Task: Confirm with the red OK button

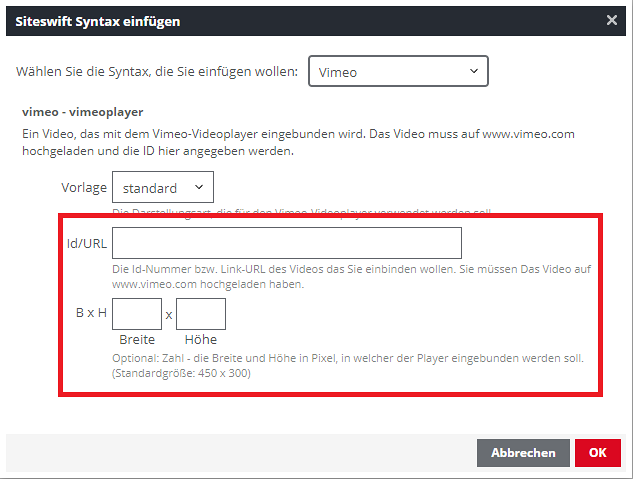Action: pos(597,452)
